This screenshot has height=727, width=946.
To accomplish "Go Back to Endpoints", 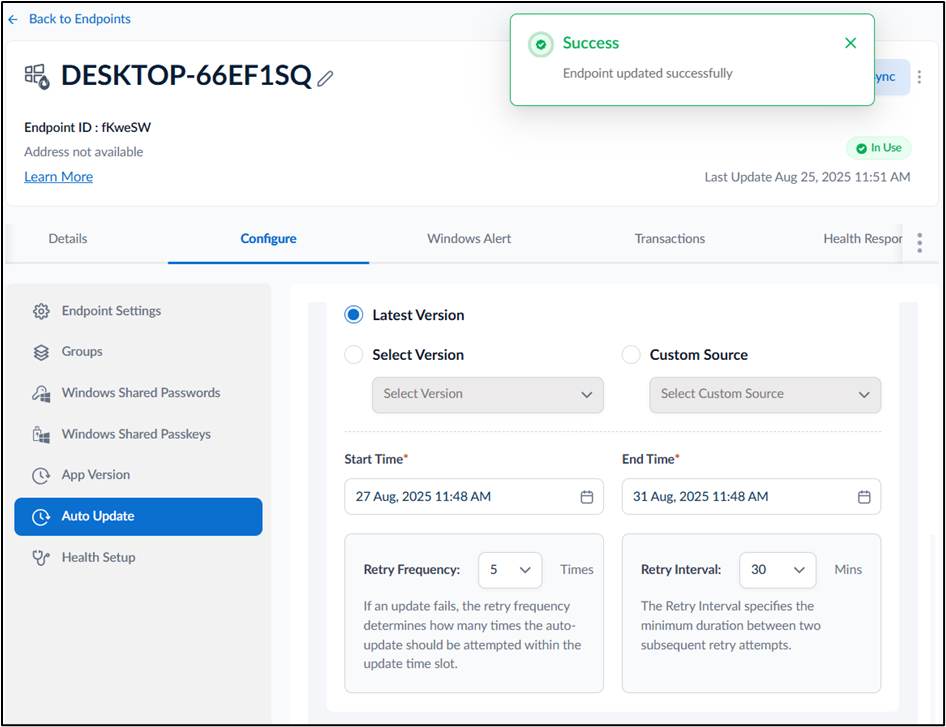I will tap(80, 19).
